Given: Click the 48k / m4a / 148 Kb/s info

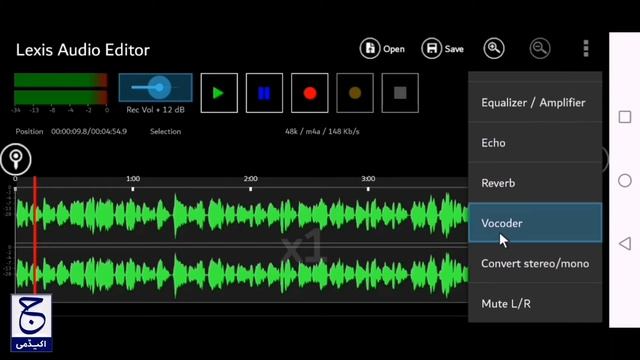Looking at the screenshot, I should coord(322,131).
